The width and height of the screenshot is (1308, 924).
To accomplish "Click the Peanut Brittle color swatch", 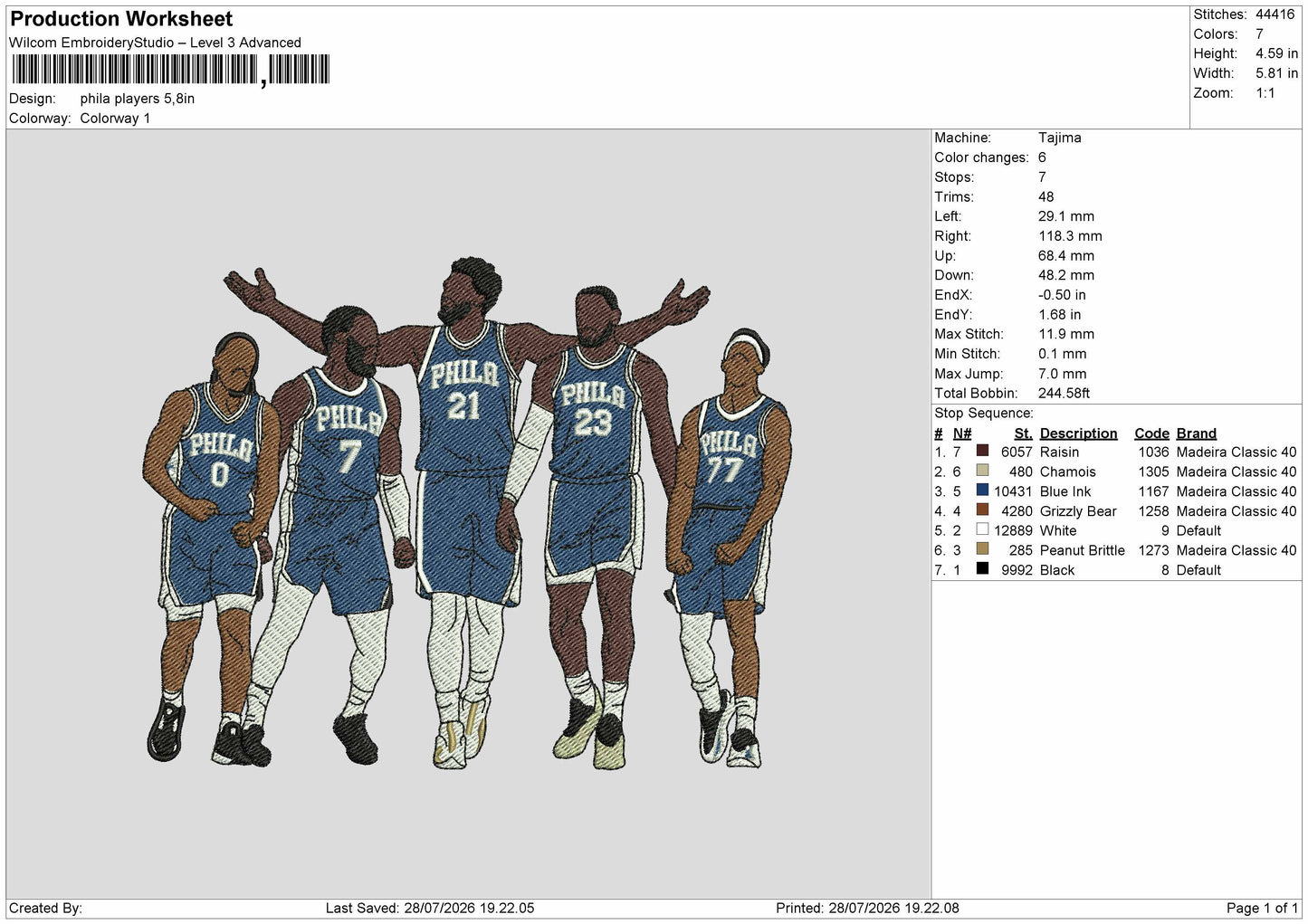I will (982, 549).
